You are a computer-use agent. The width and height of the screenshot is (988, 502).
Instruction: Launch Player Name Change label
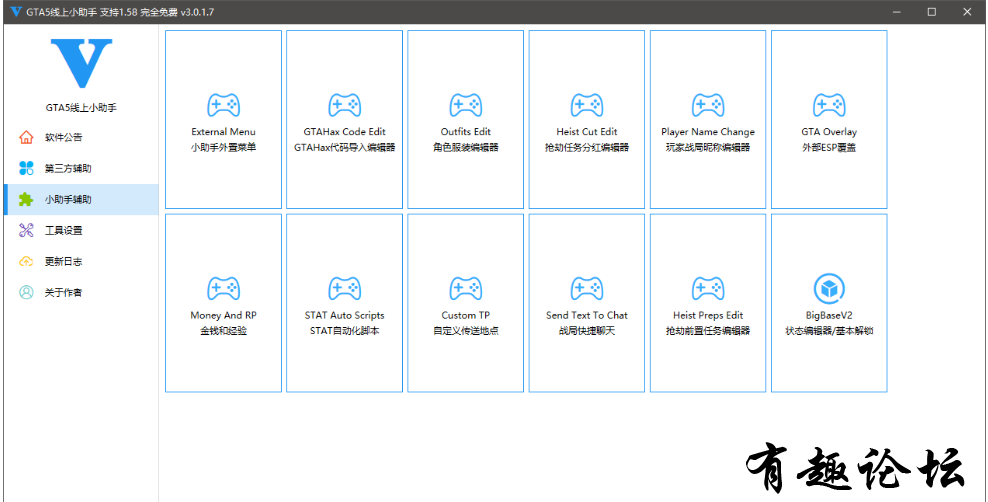[708, 132]
